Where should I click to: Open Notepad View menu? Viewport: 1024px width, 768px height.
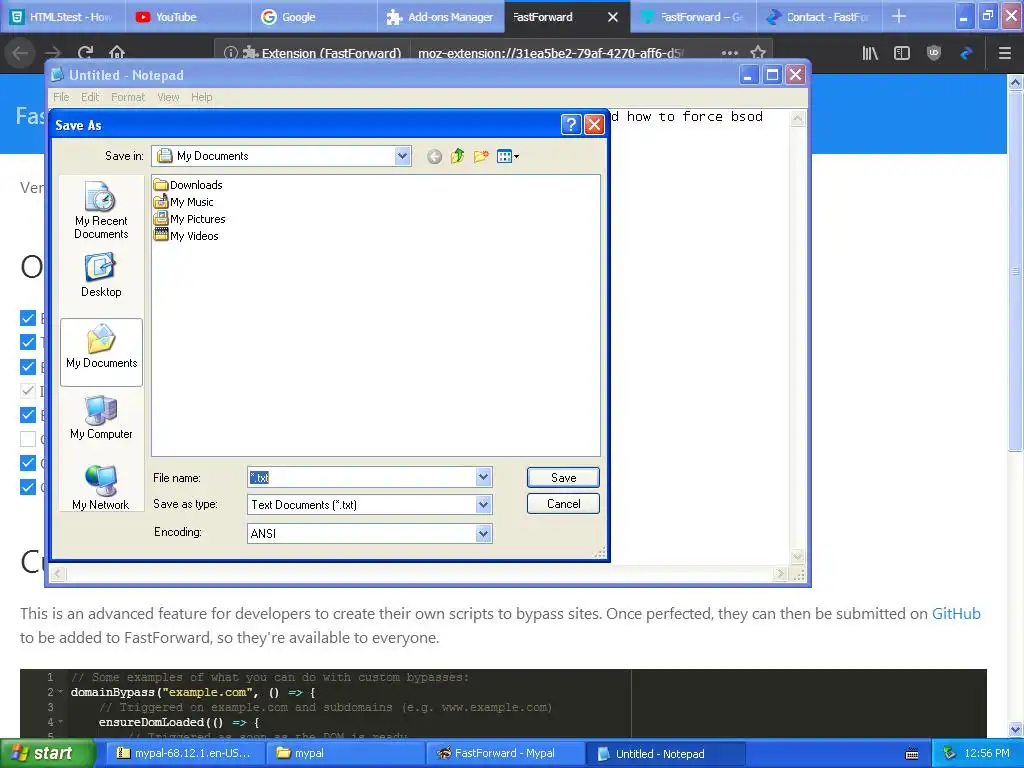point(168,97)
